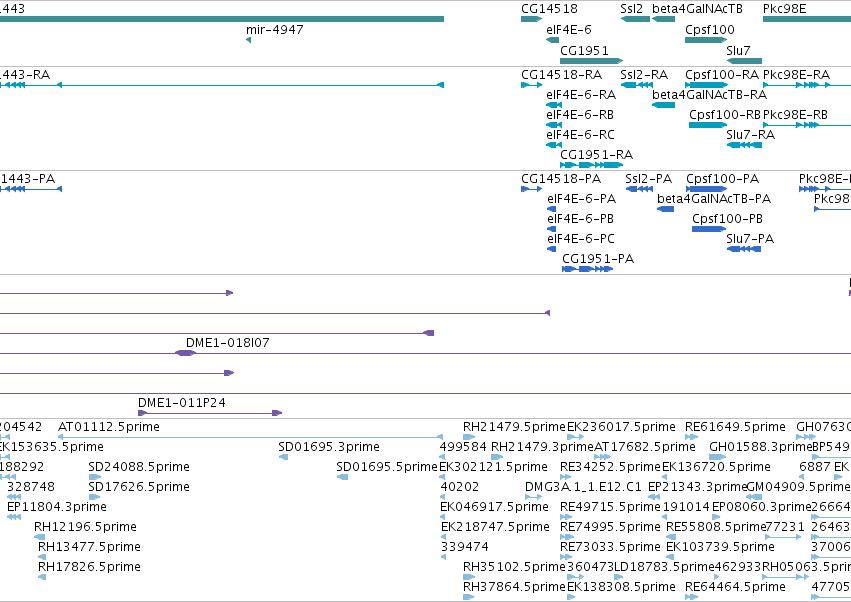Click EST label DMG3A.1_1.E12.C1
The height and width of the screenshot is (602, 851).
(x=583, y=487)
